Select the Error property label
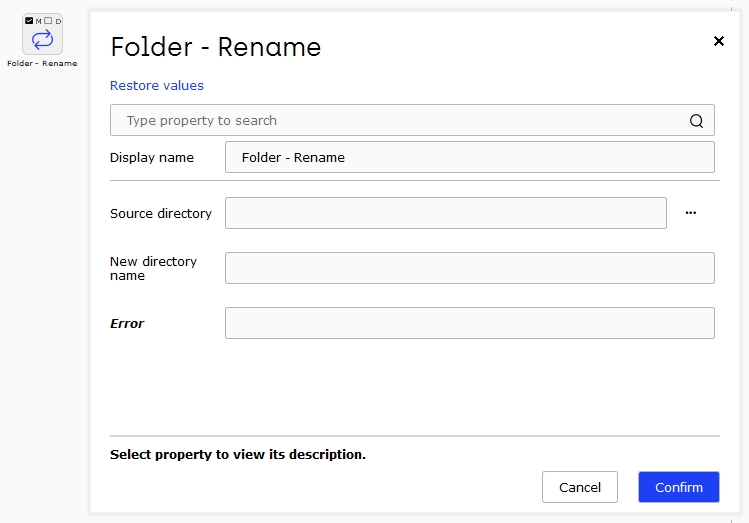Screen dimensions: 749x523 point(127,323)
